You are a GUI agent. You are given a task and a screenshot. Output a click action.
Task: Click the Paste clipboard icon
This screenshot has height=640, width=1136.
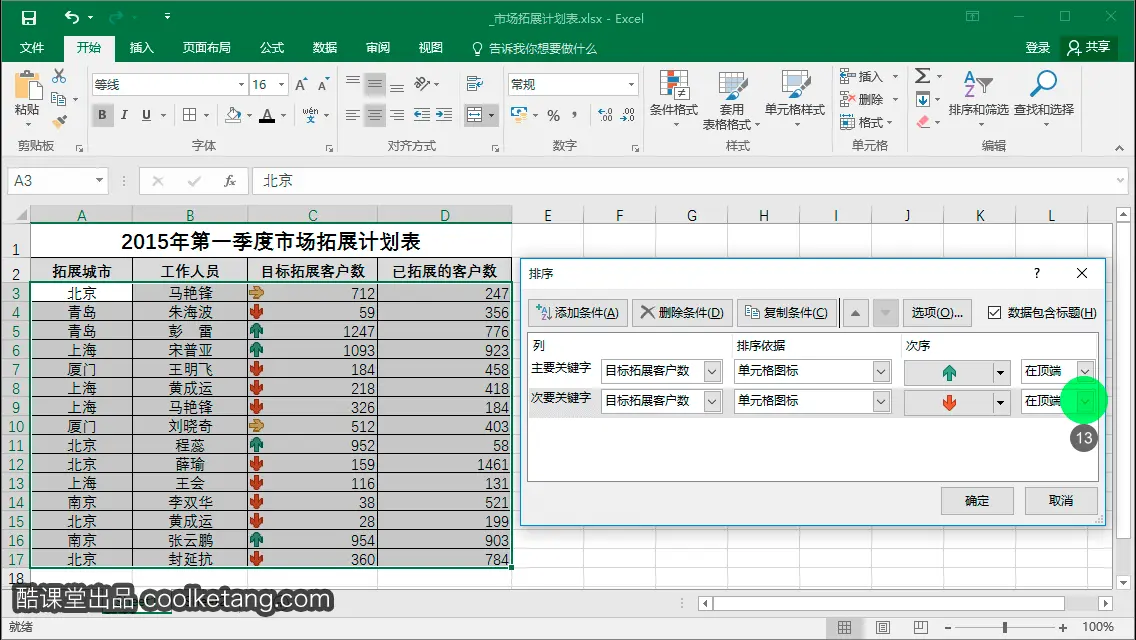(28, 85)
